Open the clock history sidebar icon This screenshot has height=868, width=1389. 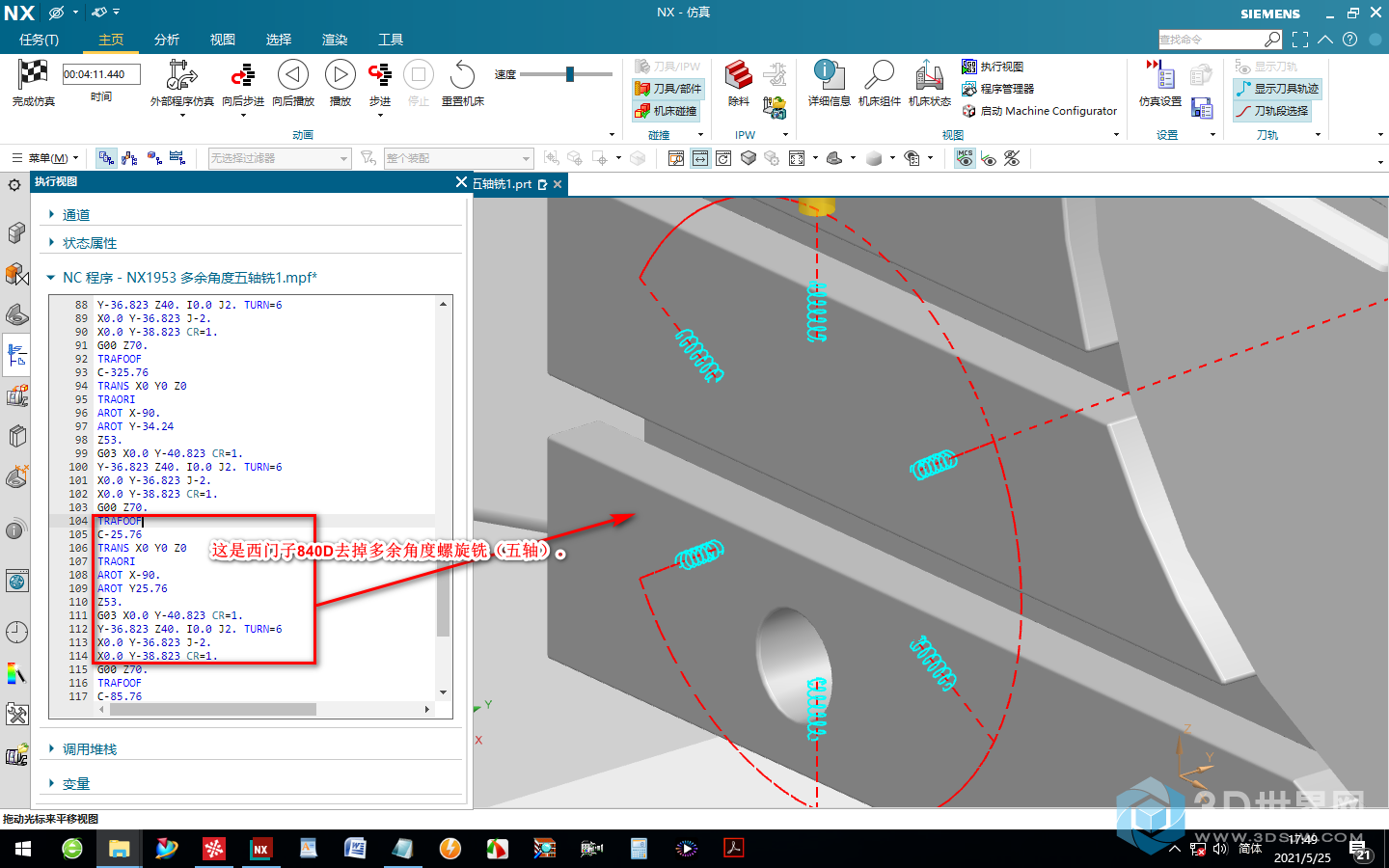point(16,632)
